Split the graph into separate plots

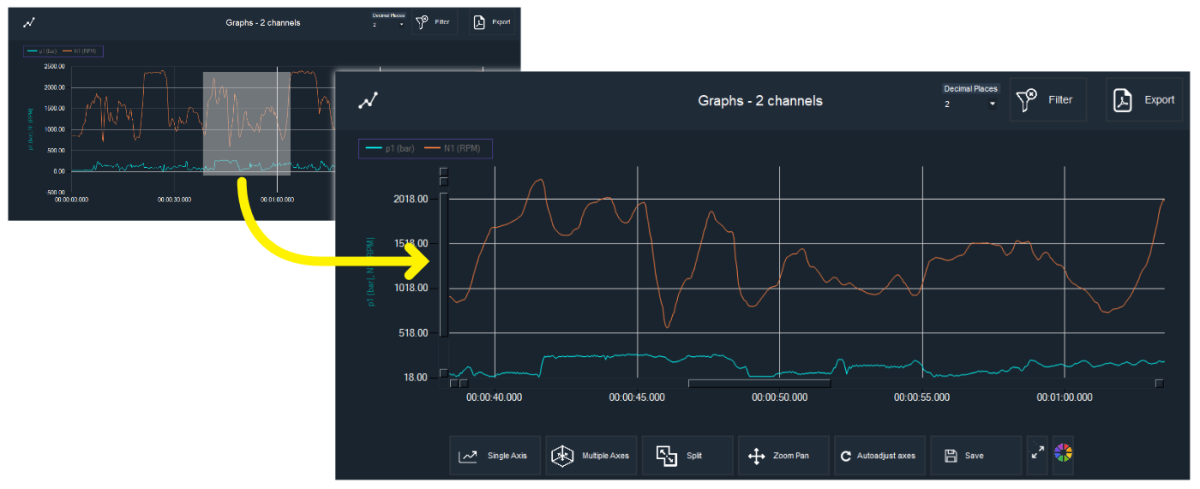[687, 455]
